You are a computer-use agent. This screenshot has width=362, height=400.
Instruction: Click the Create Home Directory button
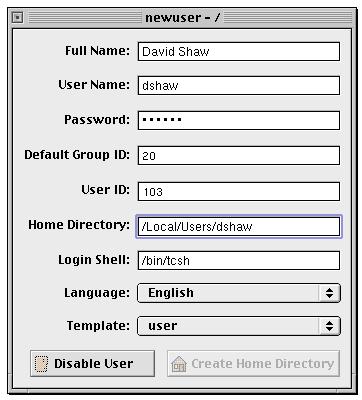[x=253, y=364]
